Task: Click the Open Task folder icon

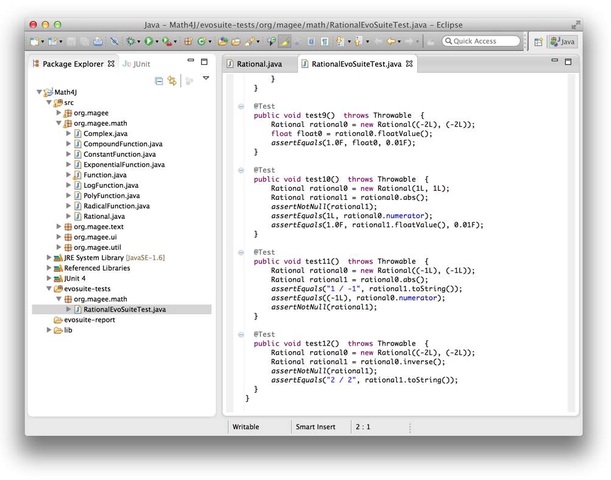Action: pos(236,41)
